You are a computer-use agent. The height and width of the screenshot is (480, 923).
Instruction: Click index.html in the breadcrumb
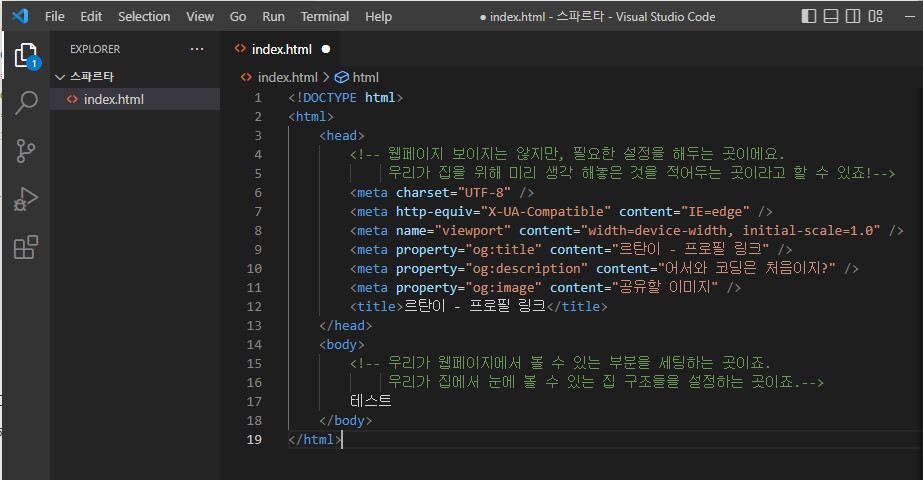pos(287,77)
